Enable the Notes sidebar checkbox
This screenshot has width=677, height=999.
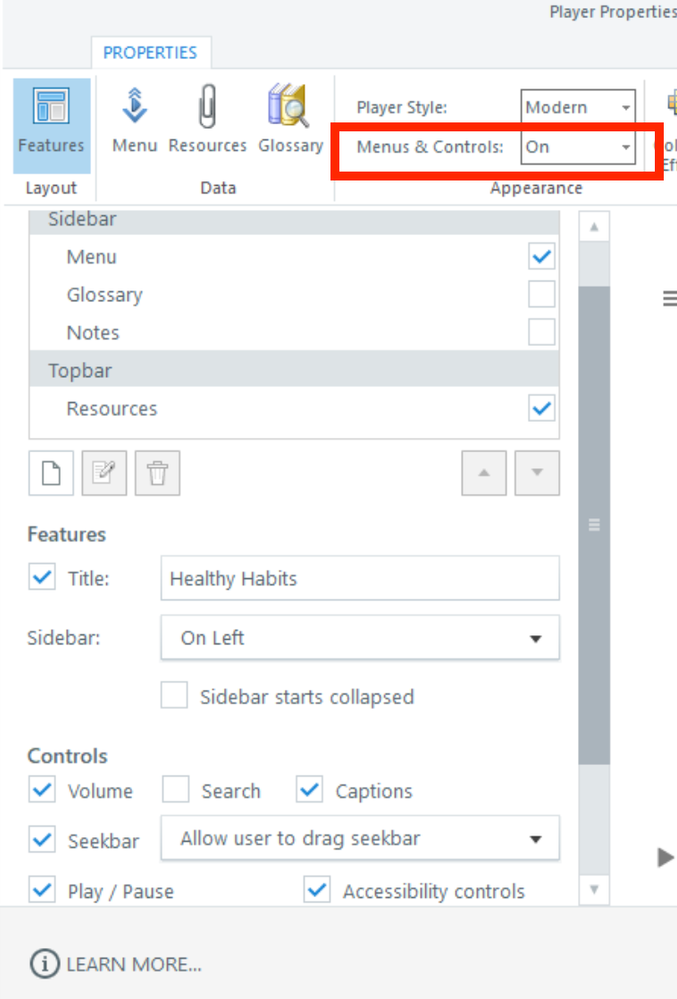pyautogui.click(x=542, y=332)
